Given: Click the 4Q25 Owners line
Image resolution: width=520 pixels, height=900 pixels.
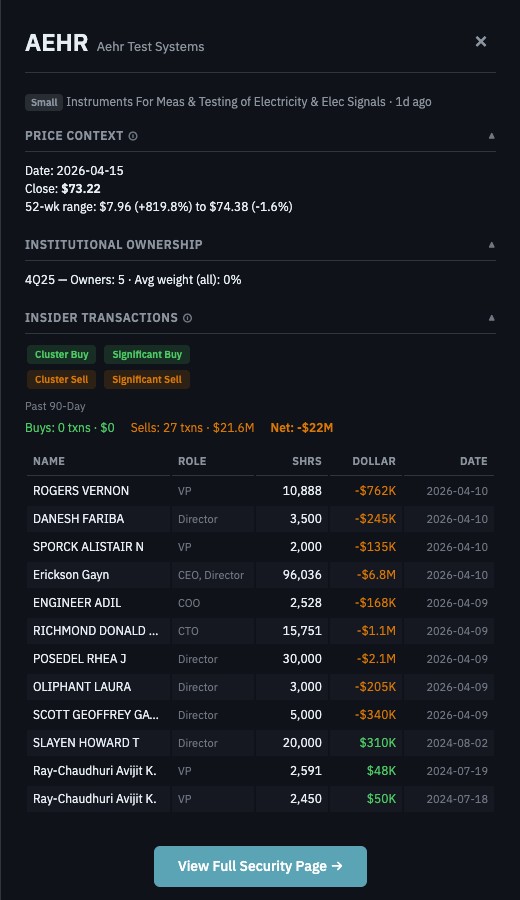Looking at the screenshot, I should coord(133,280).
